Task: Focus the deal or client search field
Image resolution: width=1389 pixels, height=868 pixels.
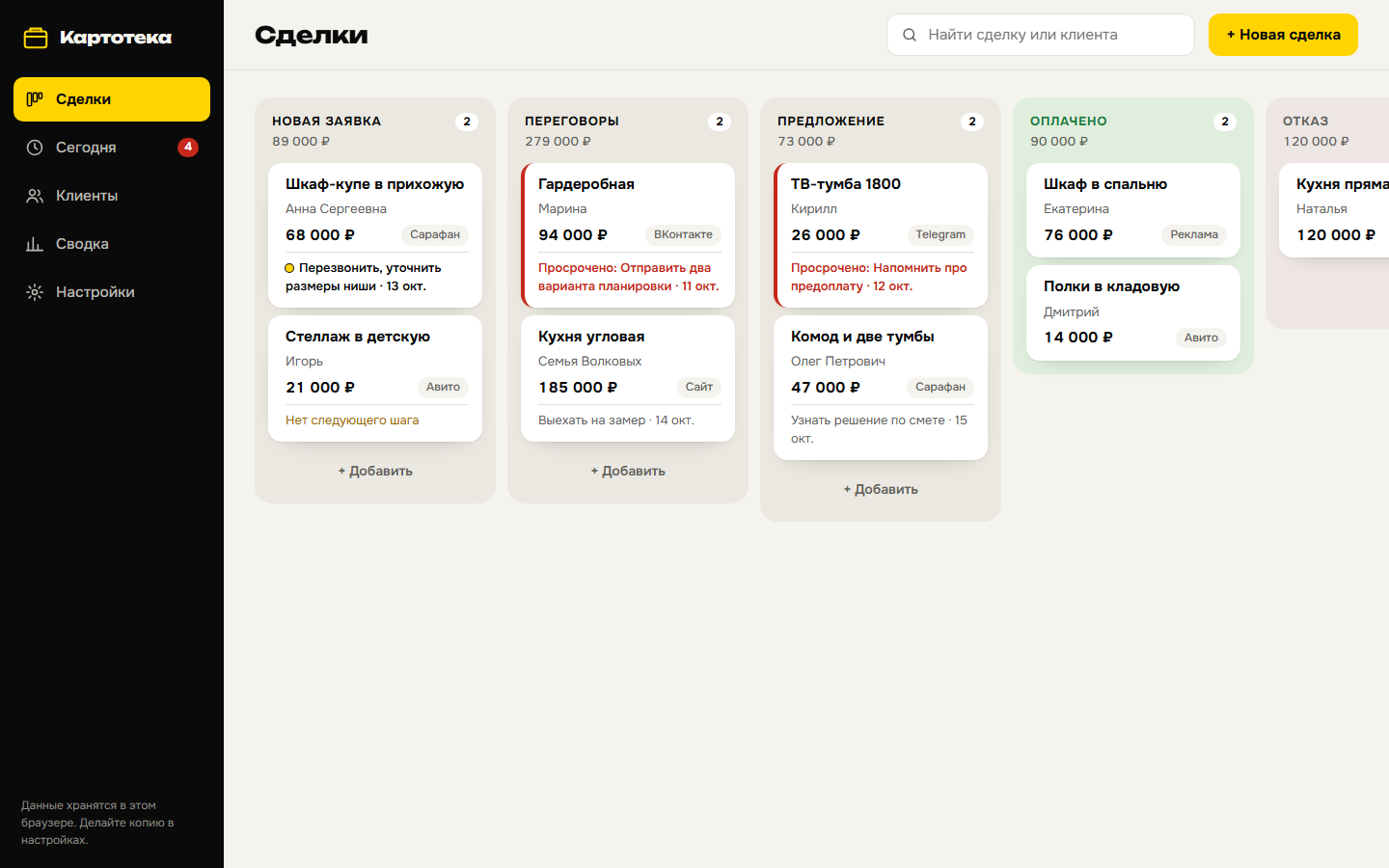Action: [x=1041, y=35]
